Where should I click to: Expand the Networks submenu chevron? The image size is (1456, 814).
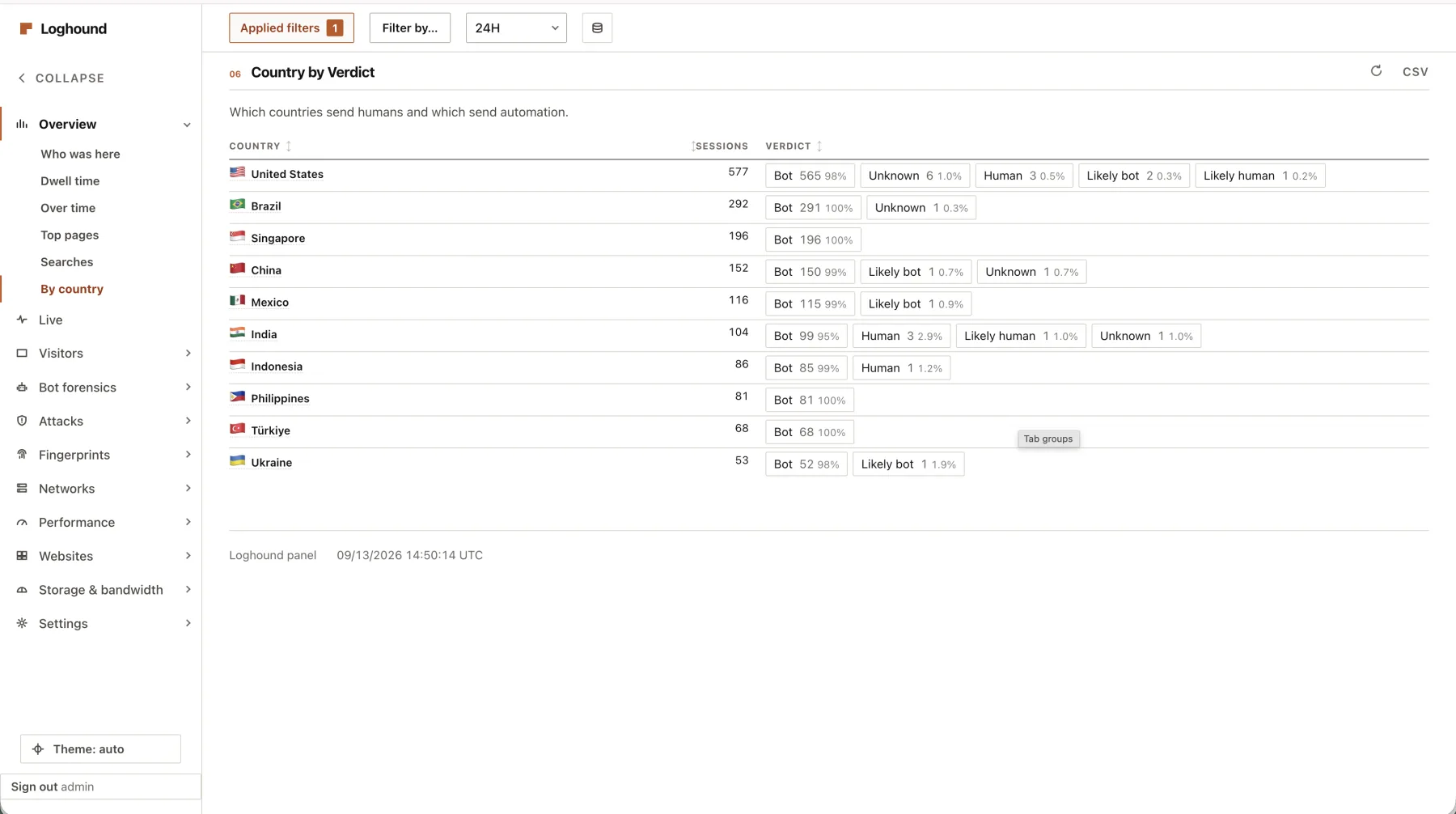coord(188,489)
